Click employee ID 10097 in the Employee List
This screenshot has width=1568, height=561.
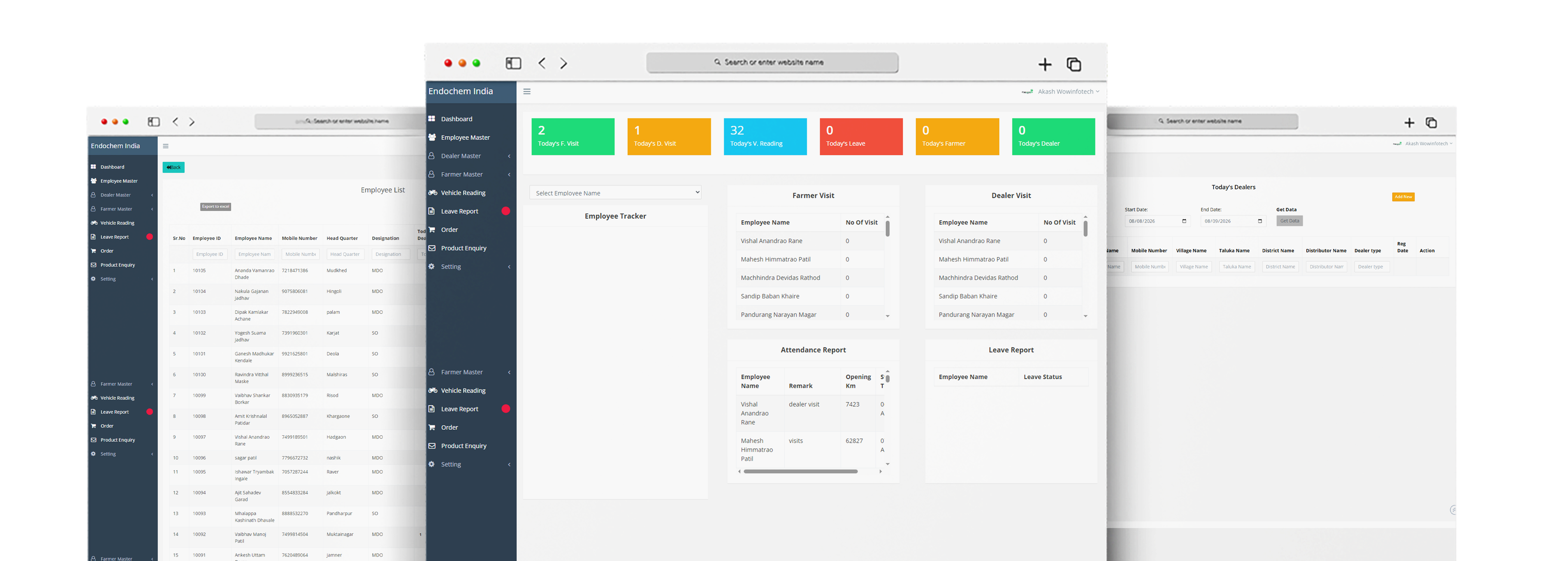pos(199,437)
